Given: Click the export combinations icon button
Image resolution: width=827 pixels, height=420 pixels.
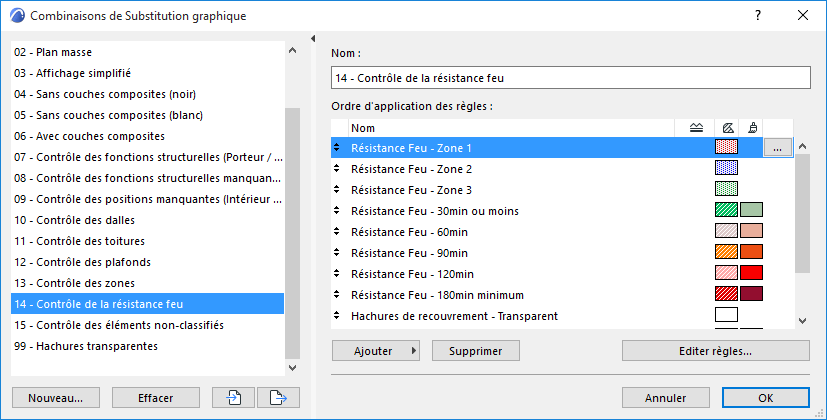Looking at the screenshot, I should click(278, 397).
